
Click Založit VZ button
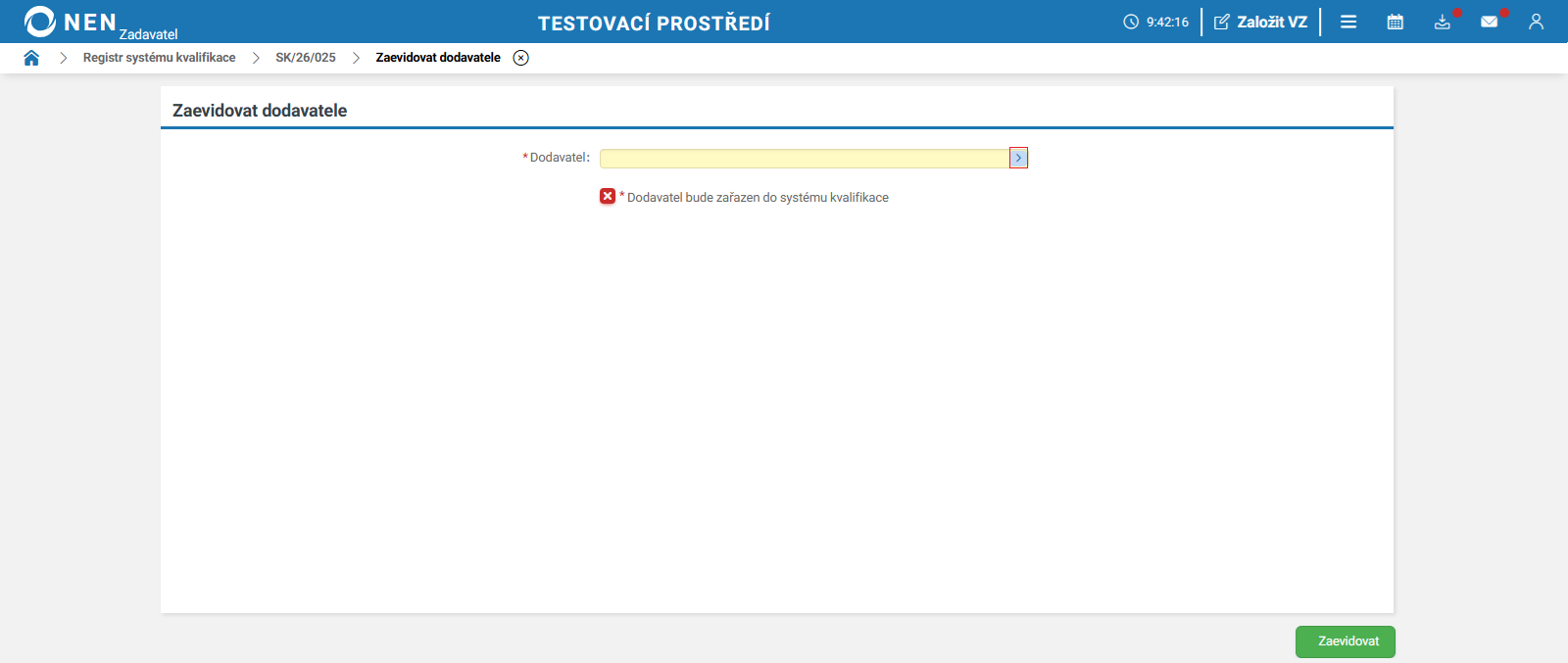point(1260,22)
